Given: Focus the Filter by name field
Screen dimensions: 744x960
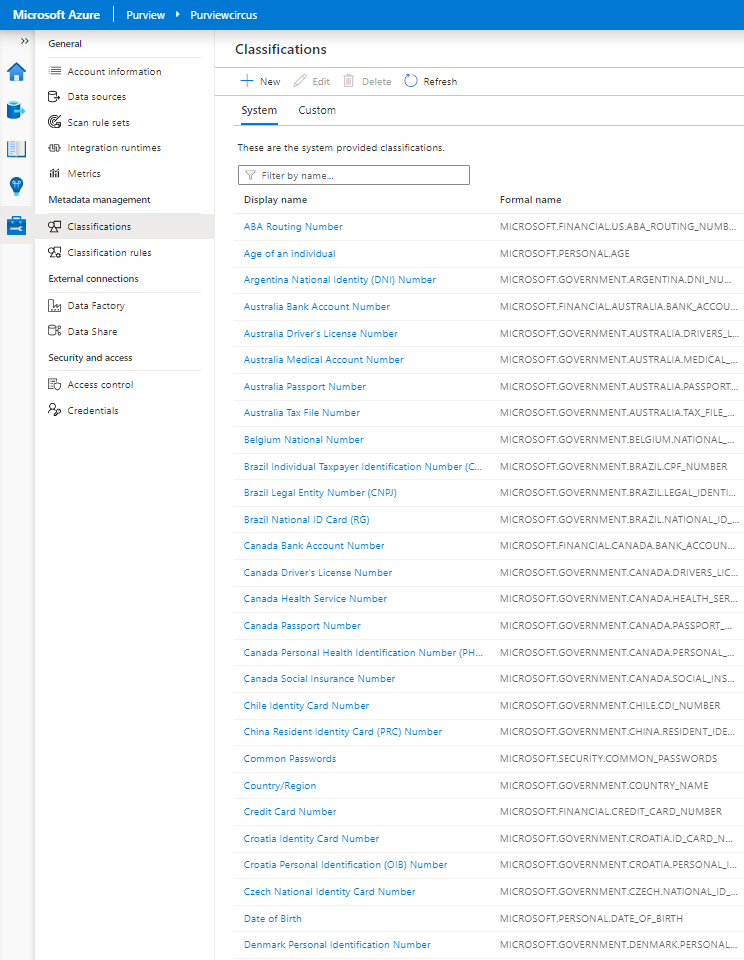Looking at the screenshot, I should tap(353, 175).
